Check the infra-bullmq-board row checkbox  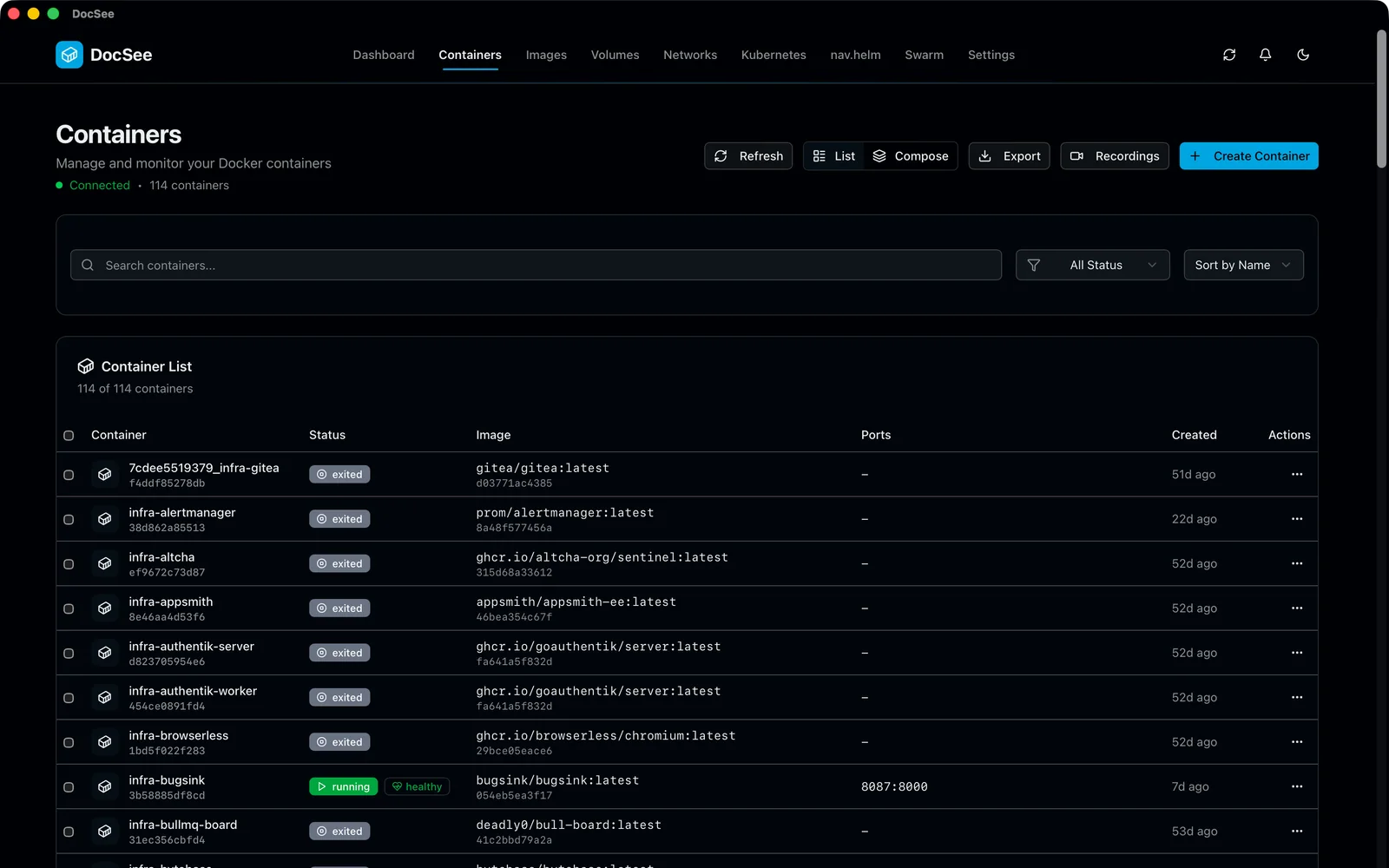(x=69, y=832)
